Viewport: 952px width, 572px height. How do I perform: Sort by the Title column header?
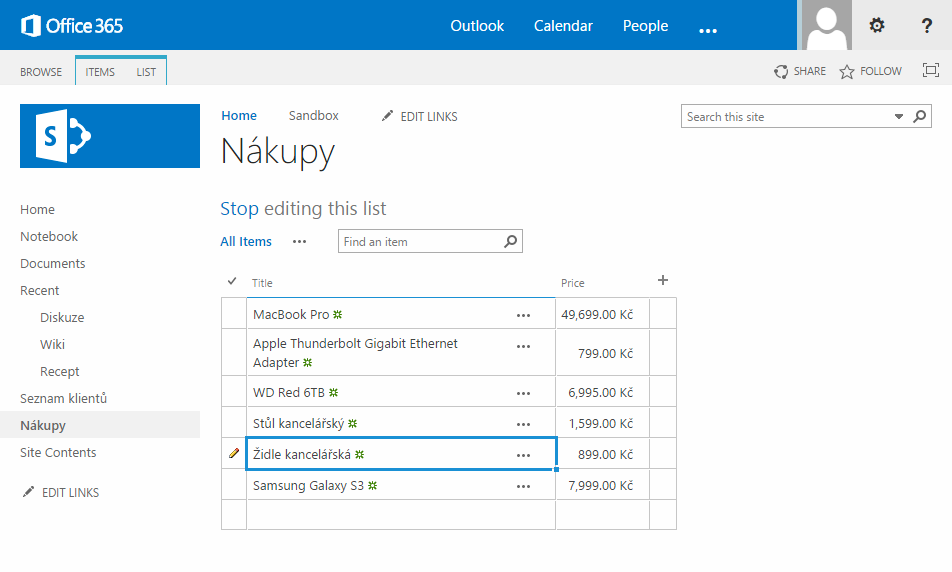coord(262,283)
